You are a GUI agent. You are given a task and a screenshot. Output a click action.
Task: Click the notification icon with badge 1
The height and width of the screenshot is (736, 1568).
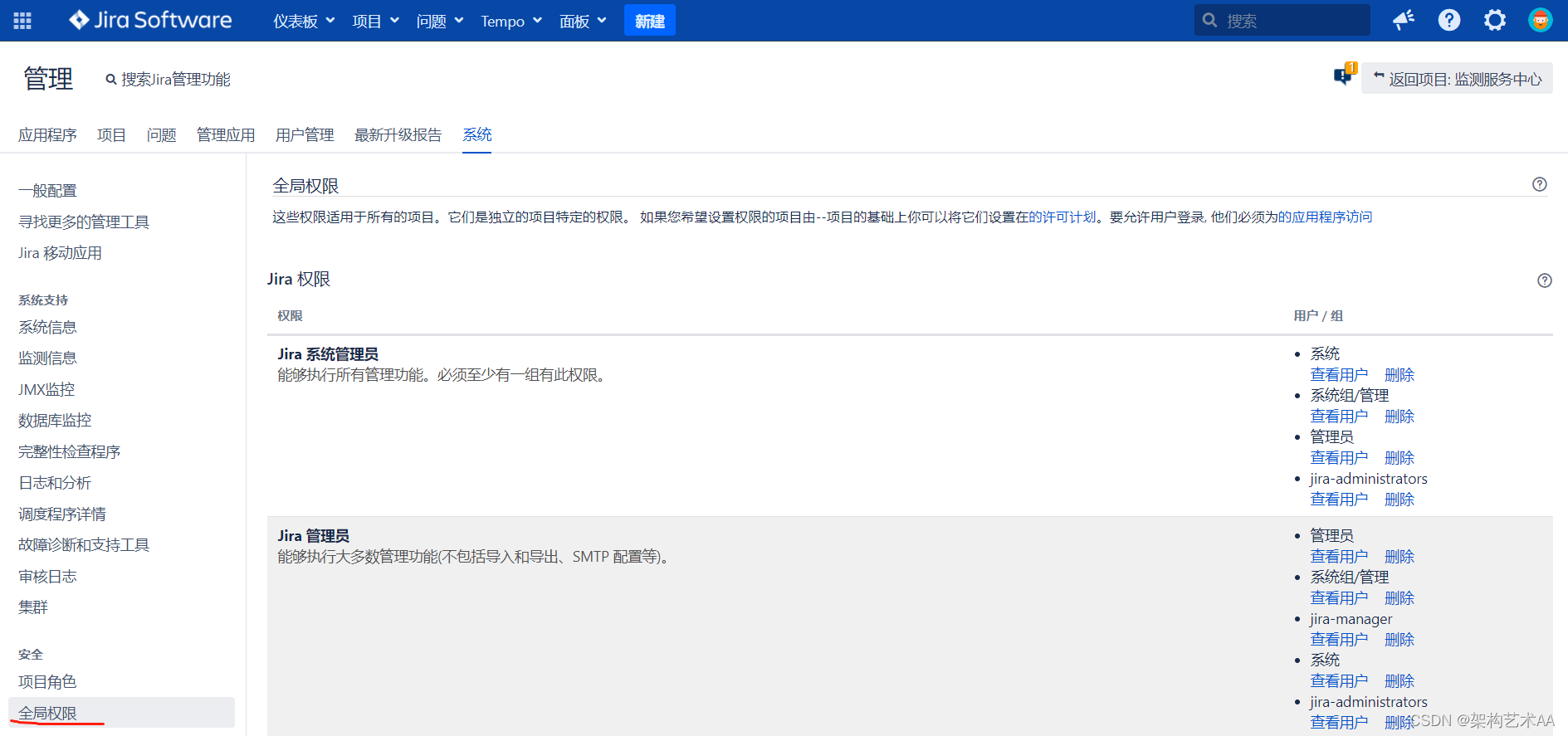click(x=1344, y=76)
